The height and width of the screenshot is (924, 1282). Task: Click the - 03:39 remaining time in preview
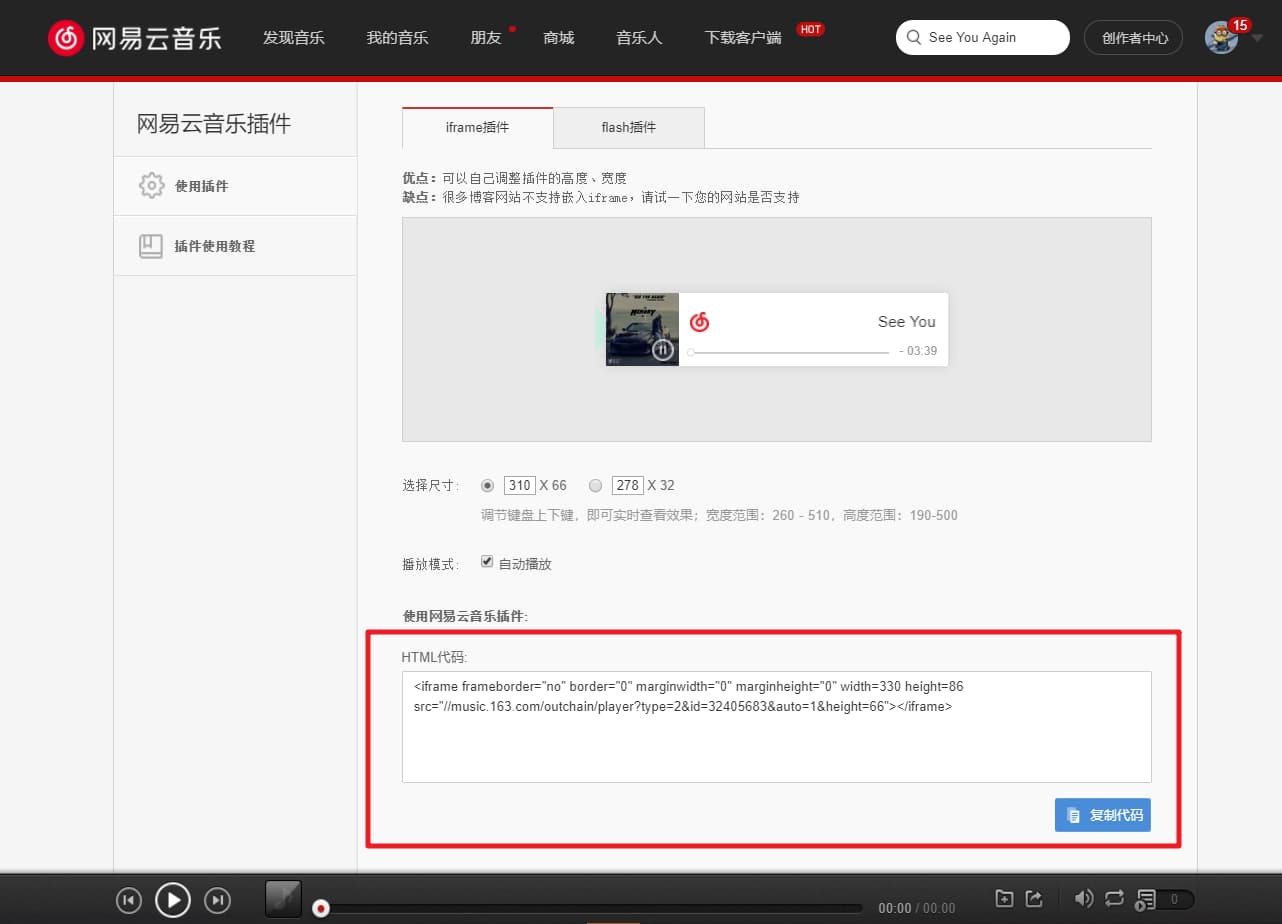(x=918, y=351)
